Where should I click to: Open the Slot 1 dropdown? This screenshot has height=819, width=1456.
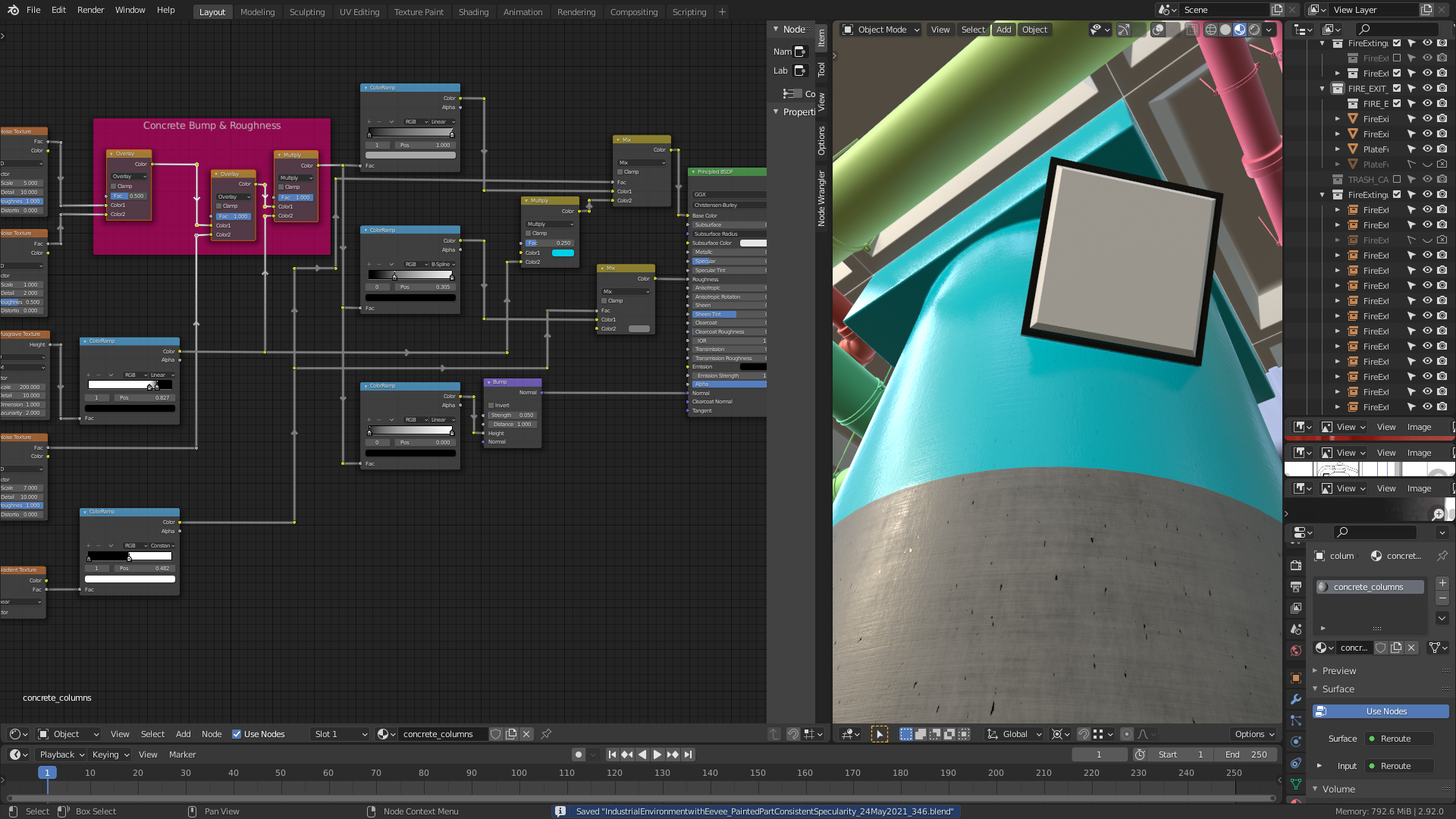(x=340, y=734)
